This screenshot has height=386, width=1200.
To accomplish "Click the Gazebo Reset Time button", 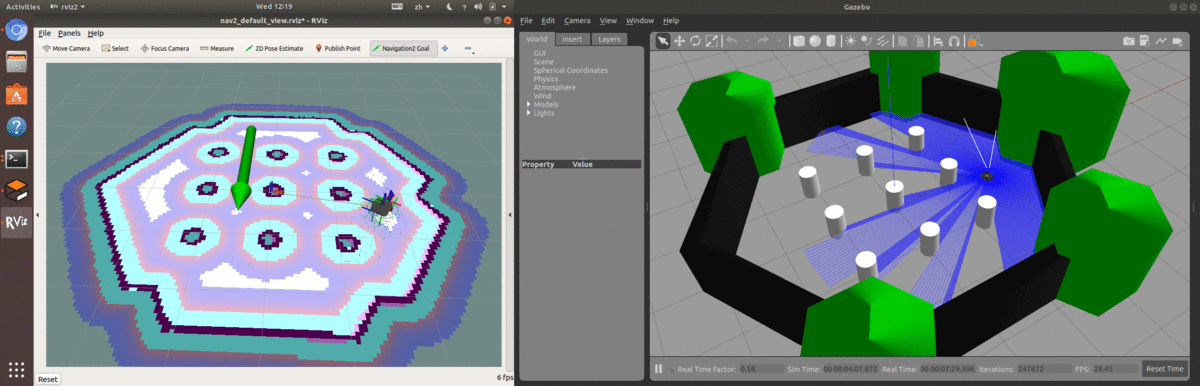I will [1165, 369].
